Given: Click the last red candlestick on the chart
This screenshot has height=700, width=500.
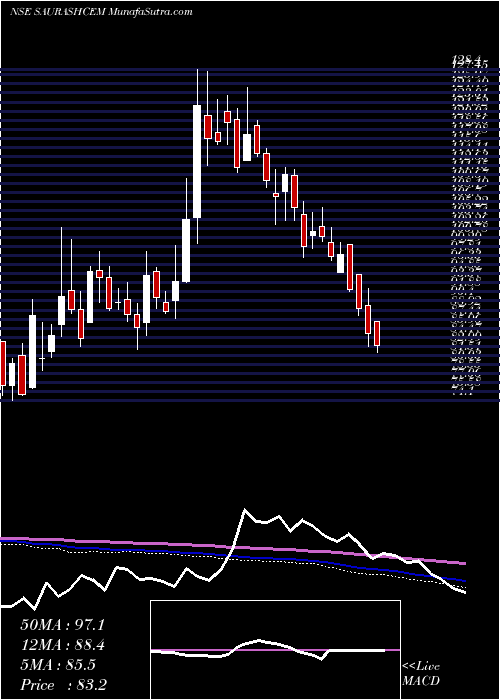Looking at the screenshot, I should pos(377,333).
